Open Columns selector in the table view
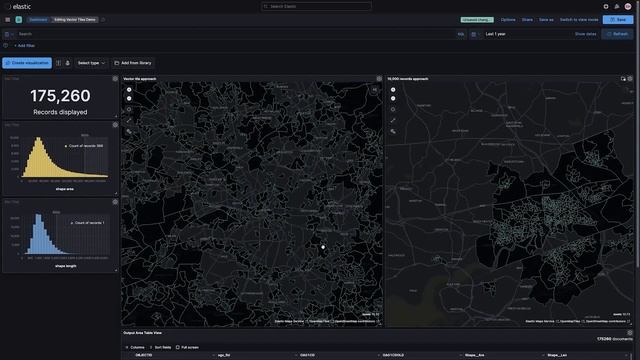Screen dimensions: 640x360 click(135, 347)
